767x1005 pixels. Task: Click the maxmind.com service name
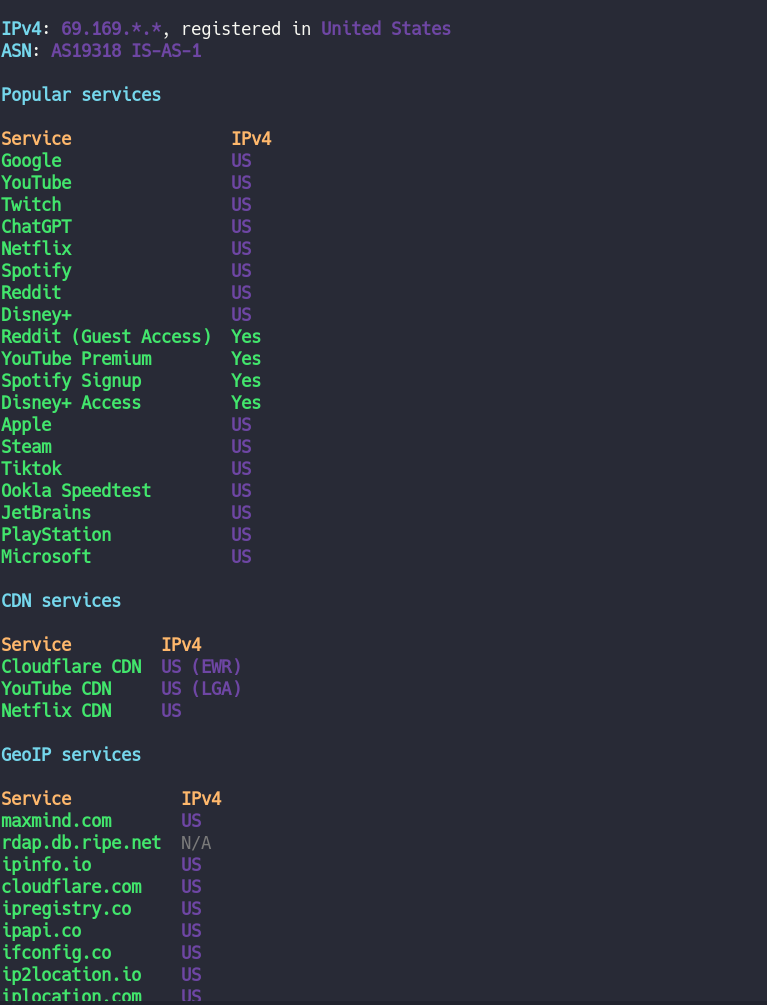(56, 821)
